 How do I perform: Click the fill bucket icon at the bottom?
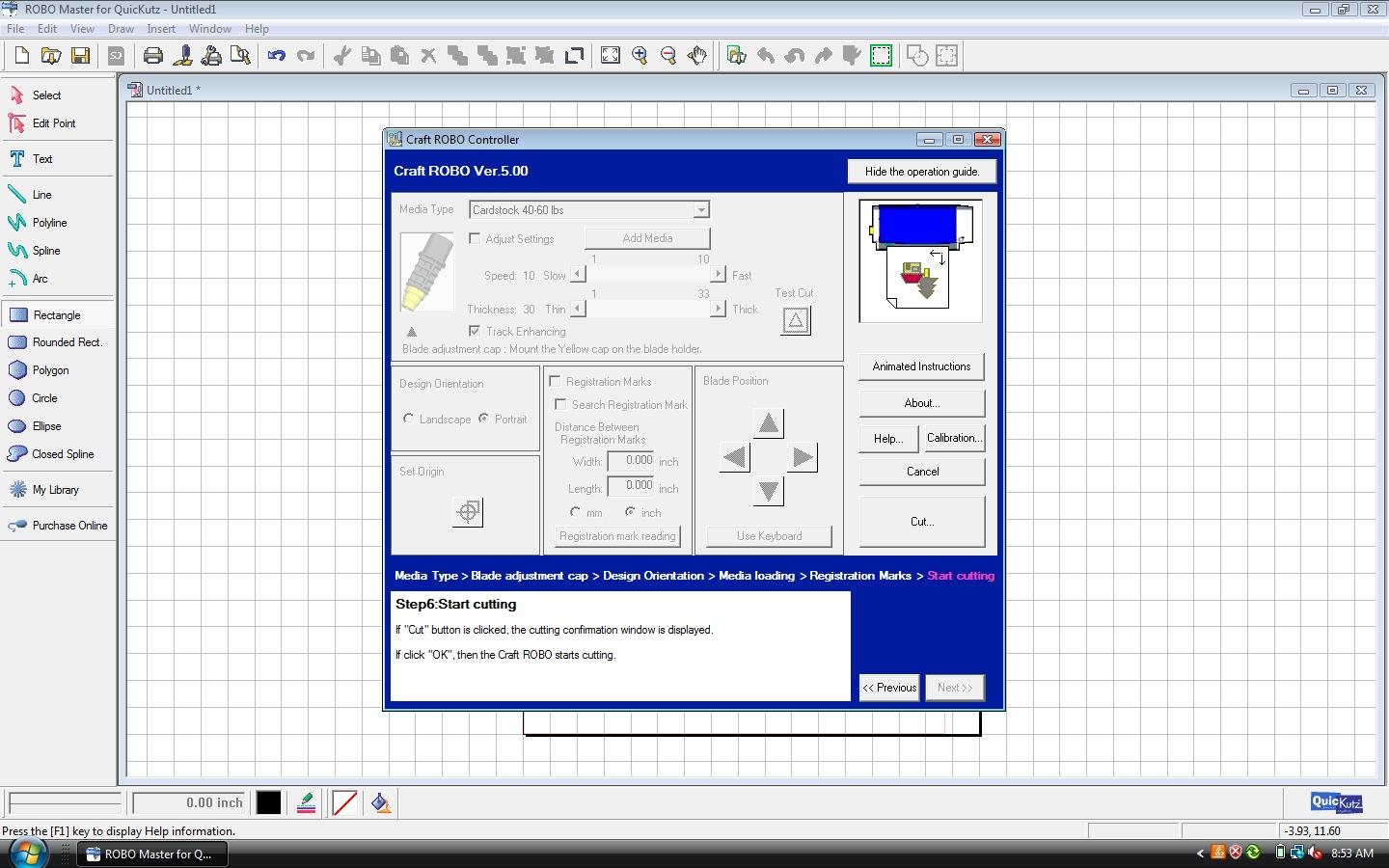[381, 802]
